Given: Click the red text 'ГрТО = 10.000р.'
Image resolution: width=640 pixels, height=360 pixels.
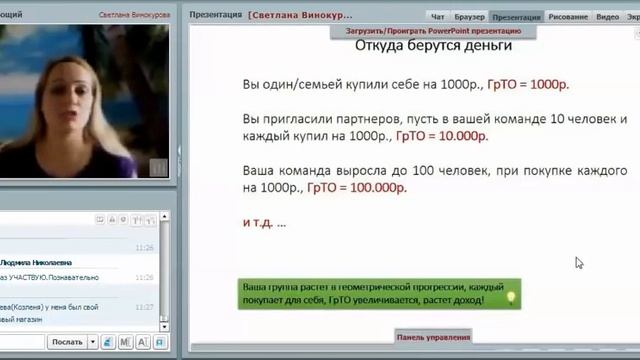Looking at the screenshot, I should click(x=442, y=136).
